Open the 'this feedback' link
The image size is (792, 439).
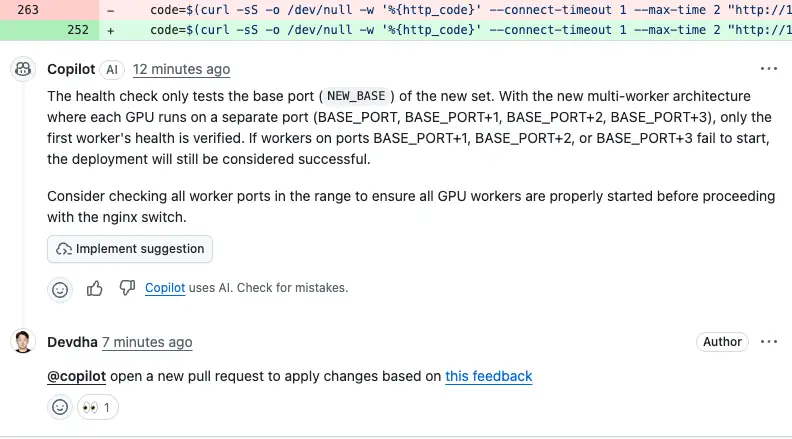[489, 376]
